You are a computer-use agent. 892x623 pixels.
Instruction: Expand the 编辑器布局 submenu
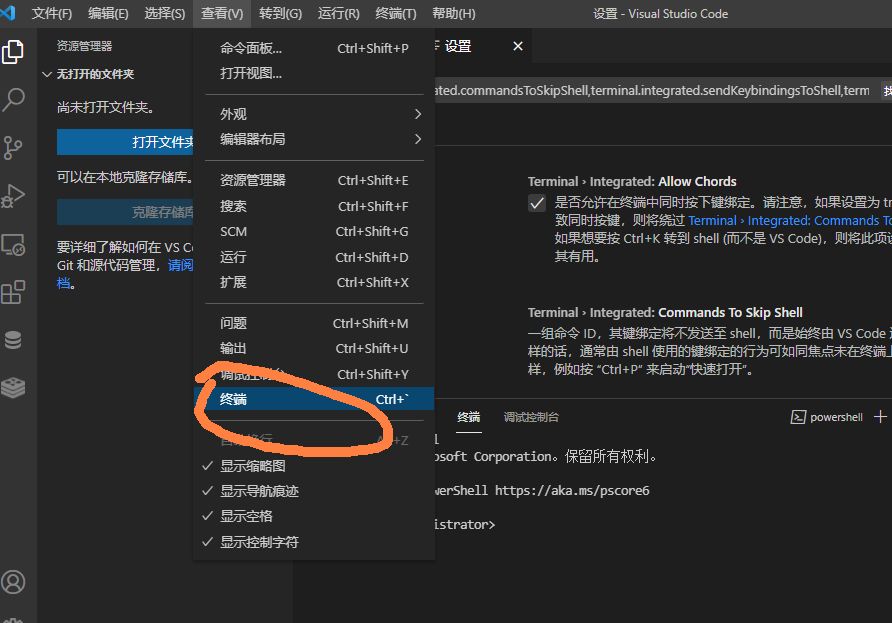pyautogui.click(x=314, y=139)
